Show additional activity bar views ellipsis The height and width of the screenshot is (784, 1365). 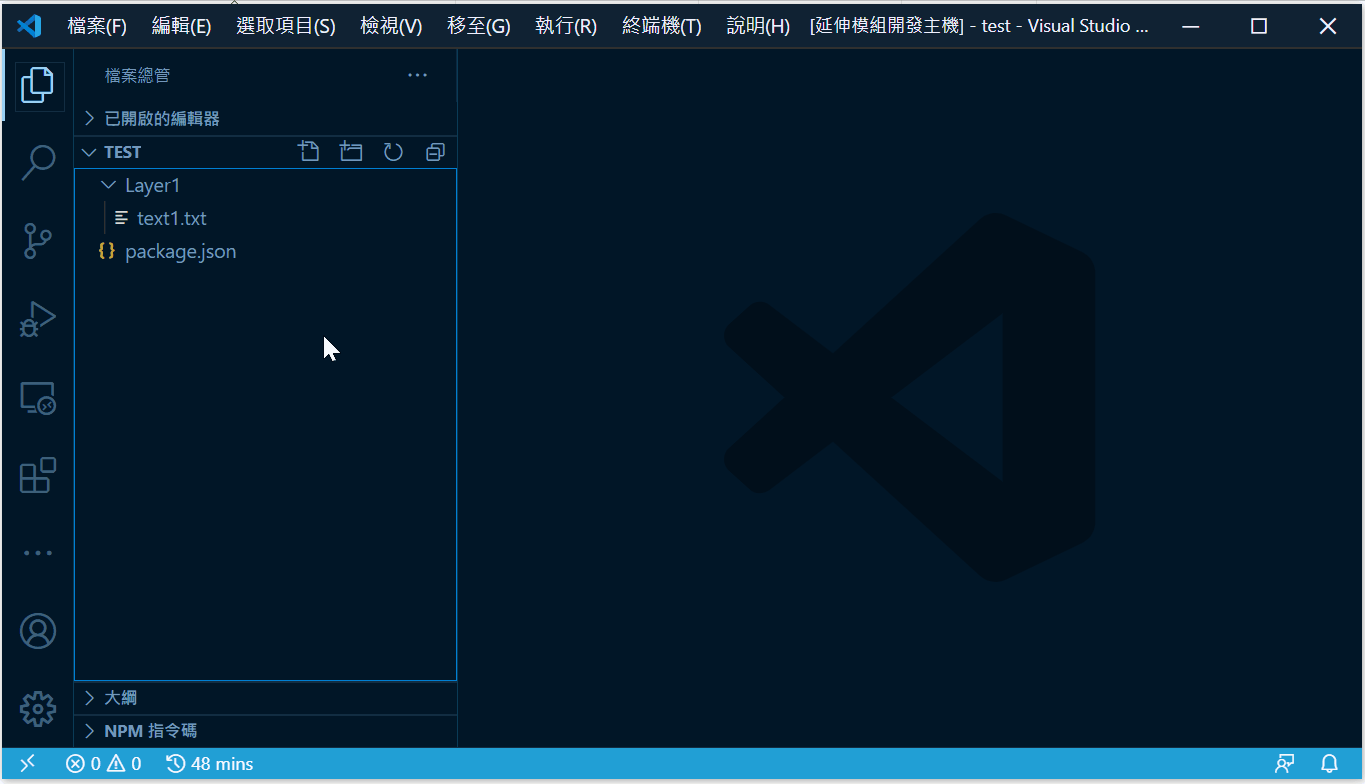38,553
